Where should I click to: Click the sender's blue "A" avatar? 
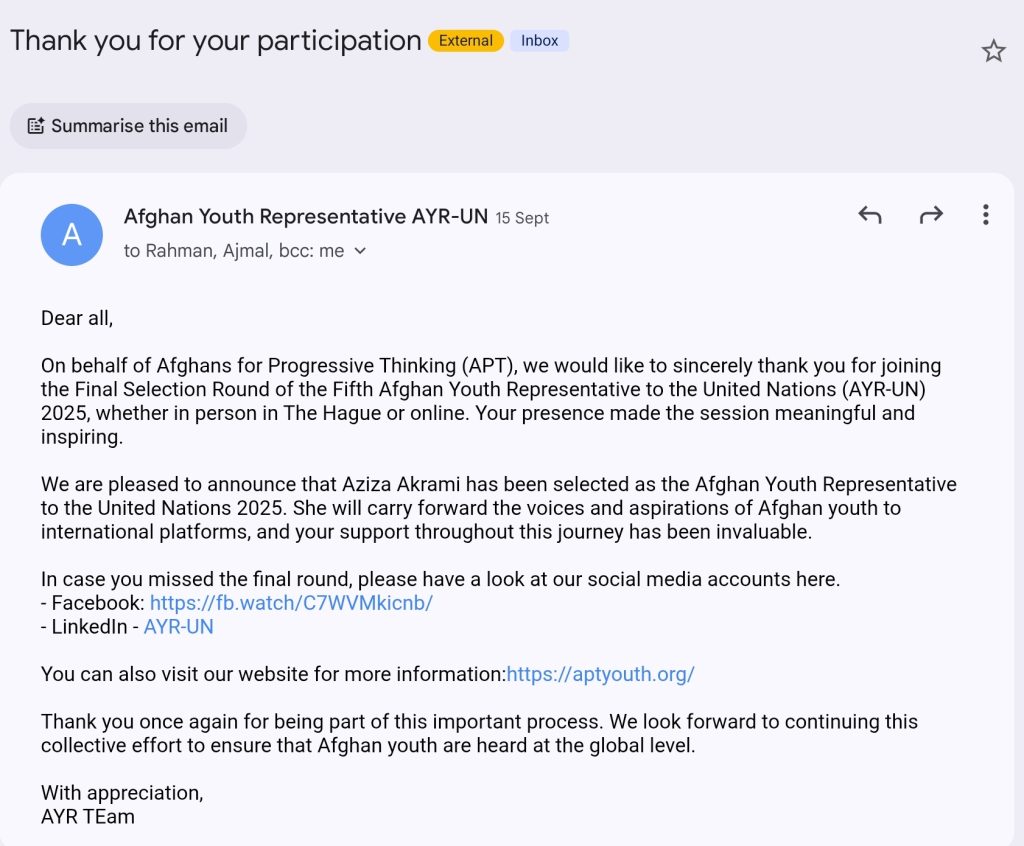pos(72,235)
